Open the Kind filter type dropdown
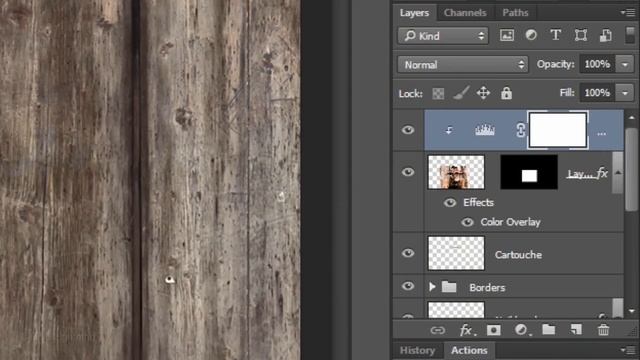This screenshot has width=640, height=360. (x=443, y=36)
